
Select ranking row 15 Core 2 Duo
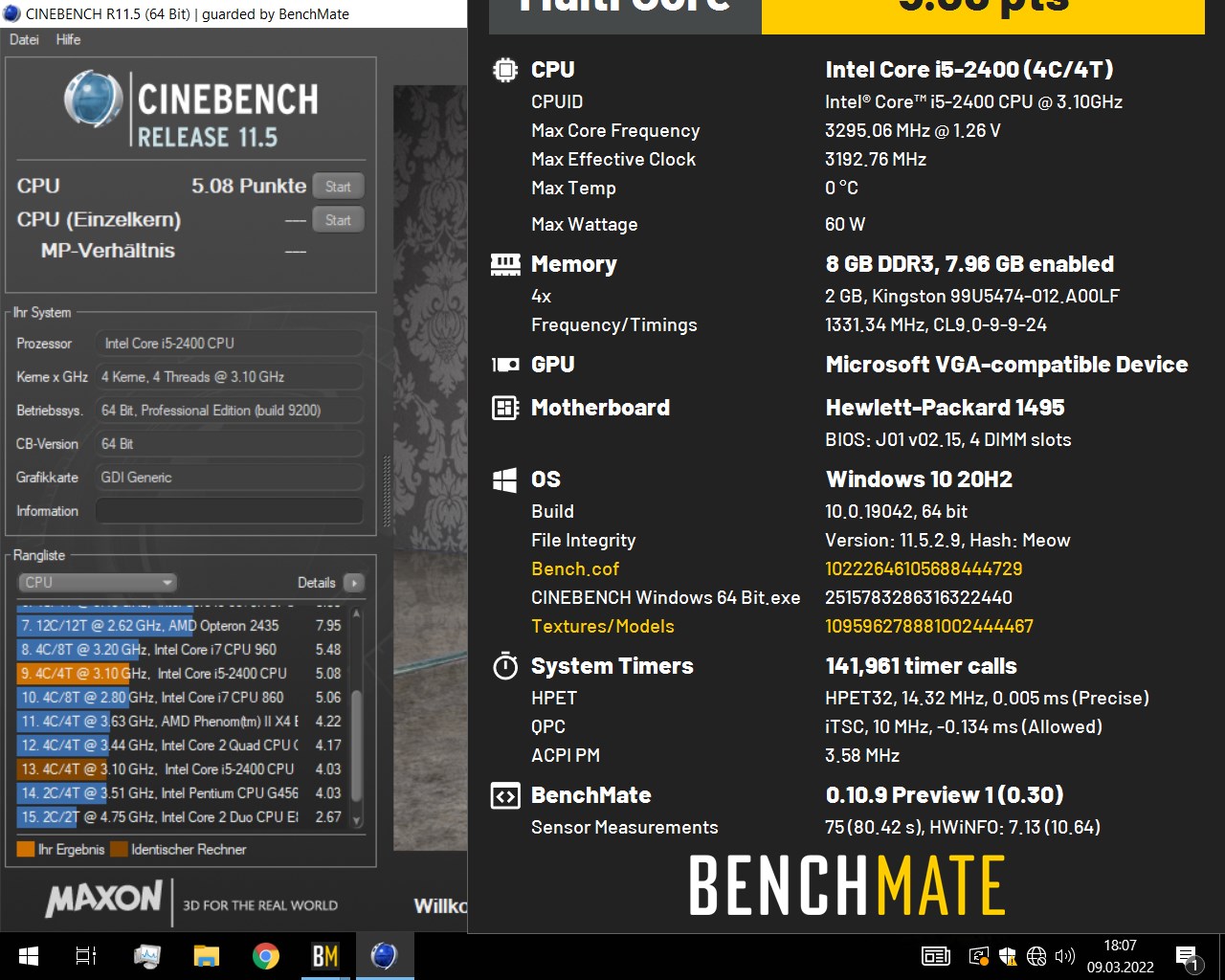[x=180, y=816]
